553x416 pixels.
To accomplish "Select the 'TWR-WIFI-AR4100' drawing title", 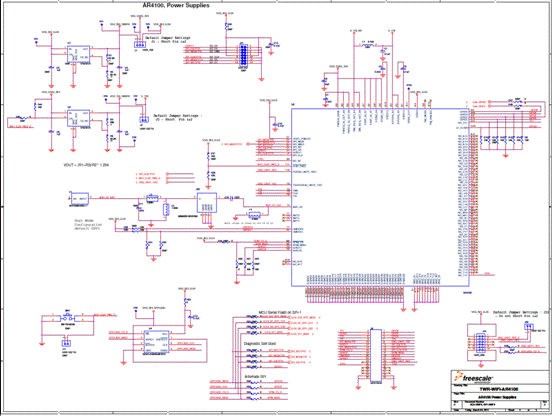I will pyautogui.click(x=499, y=389).
